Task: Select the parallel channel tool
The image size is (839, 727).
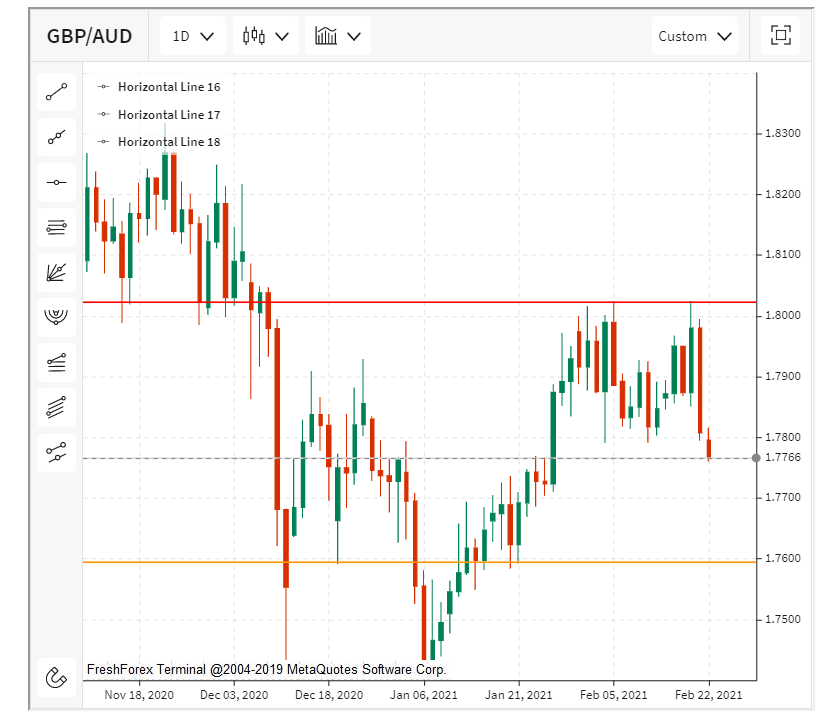Action: click(x=56, y=408)
